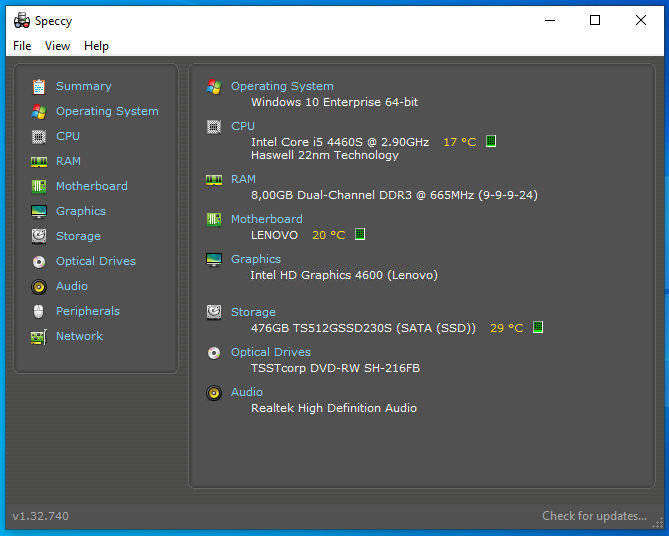Image resolution: width=669 pixels, height=536 pixels.
Task: Click the Storage hard drive icon in sidebar
Action: (x=39, y=236)
